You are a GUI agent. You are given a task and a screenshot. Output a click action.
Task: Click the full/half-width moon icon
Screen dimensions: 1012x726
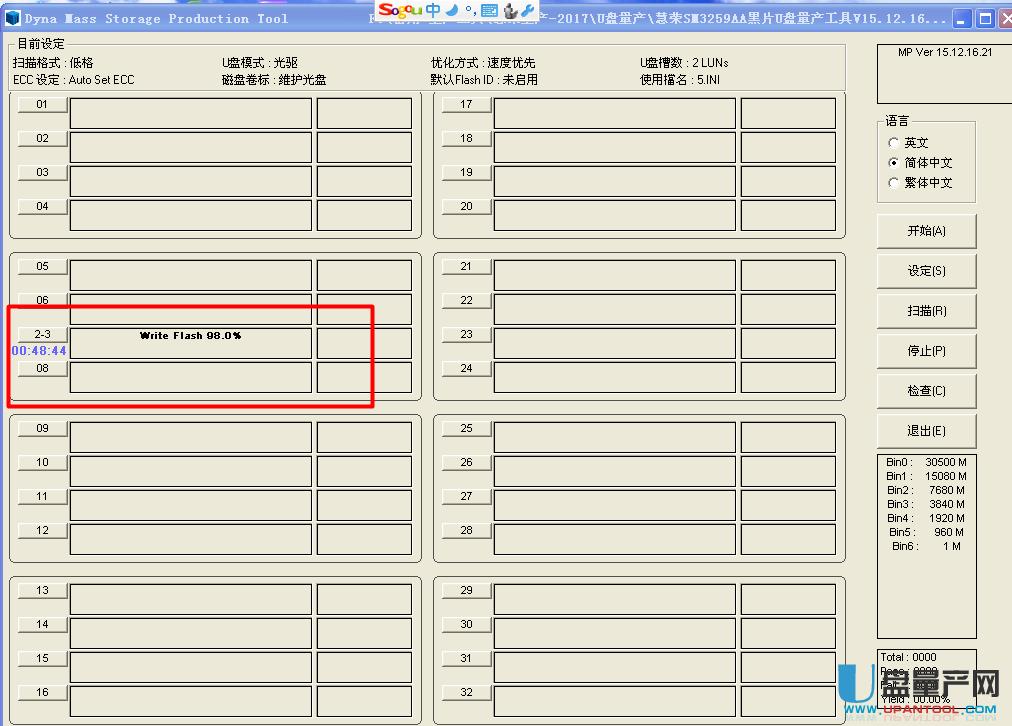coord(452,11)
